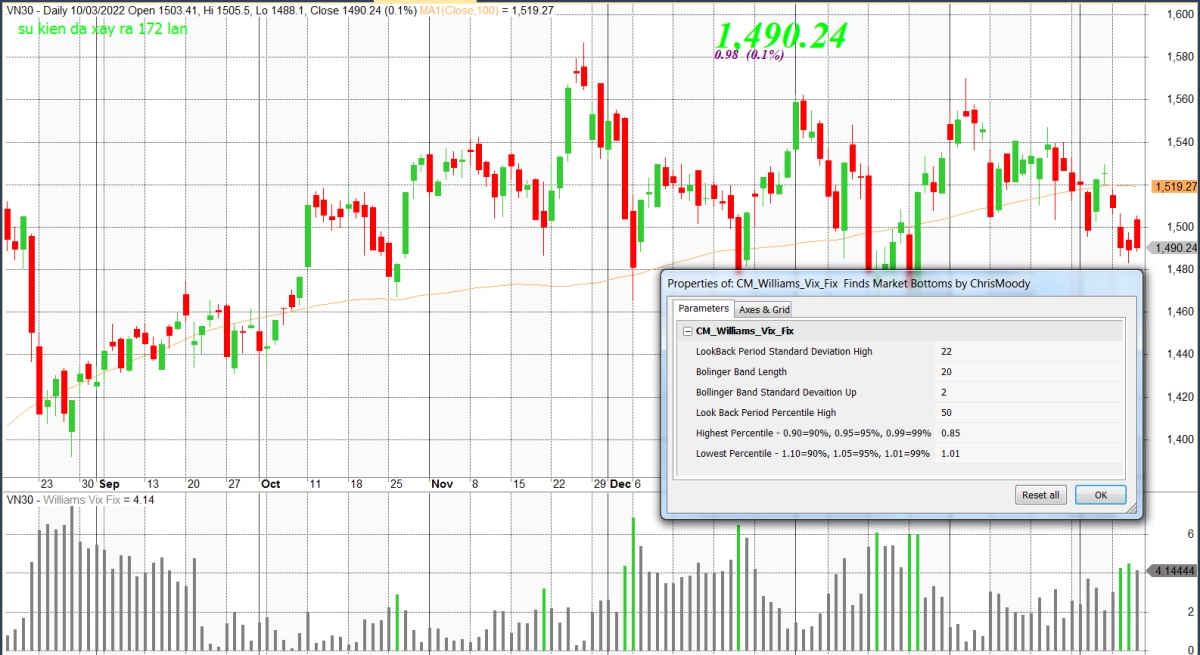Edit the LookBack Period value 22
Viewport: 1200px width, 655px height.
[1029, 351]
